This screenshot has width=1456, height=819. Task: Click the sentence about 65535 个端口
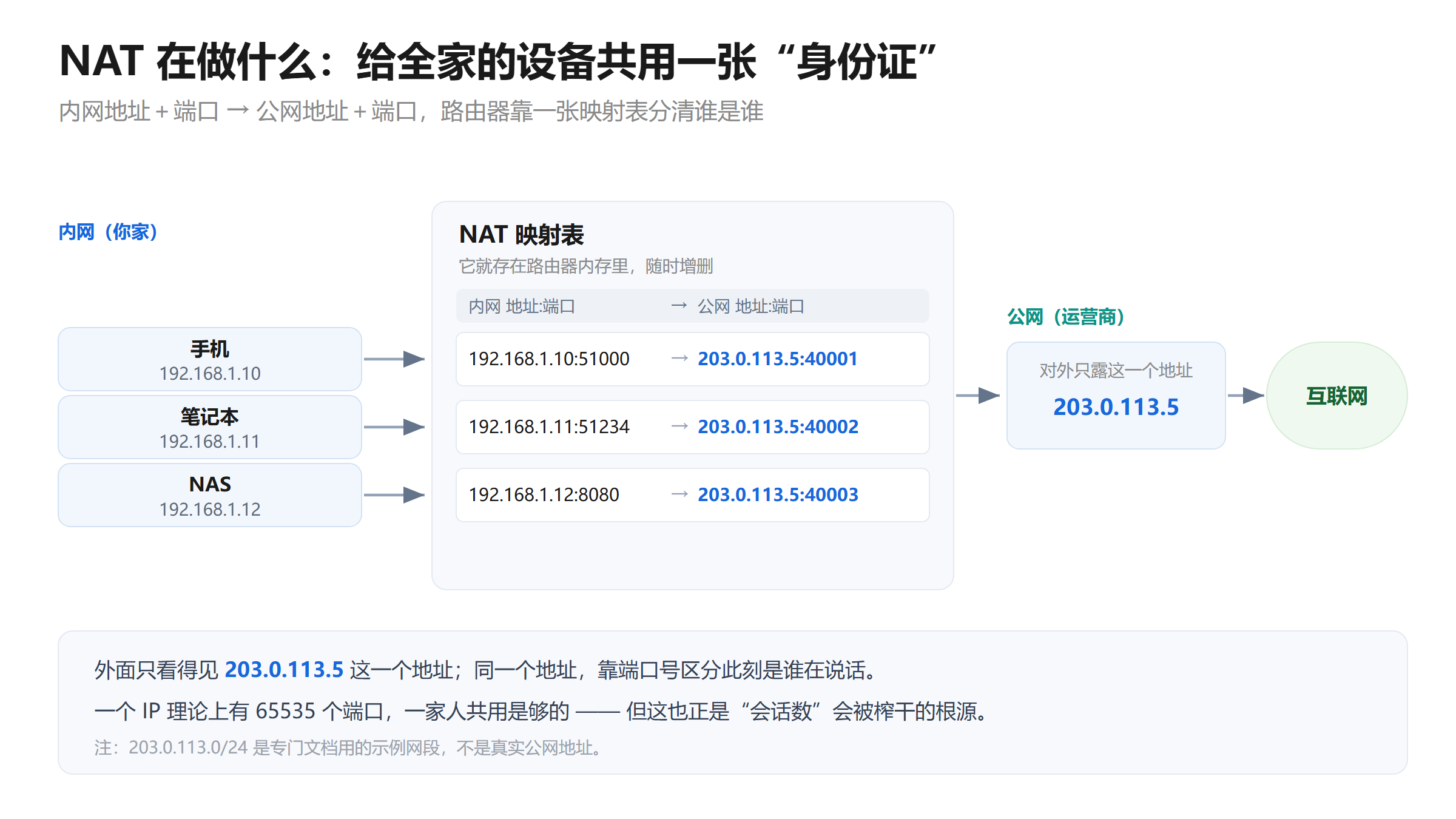tap(542, 711)
